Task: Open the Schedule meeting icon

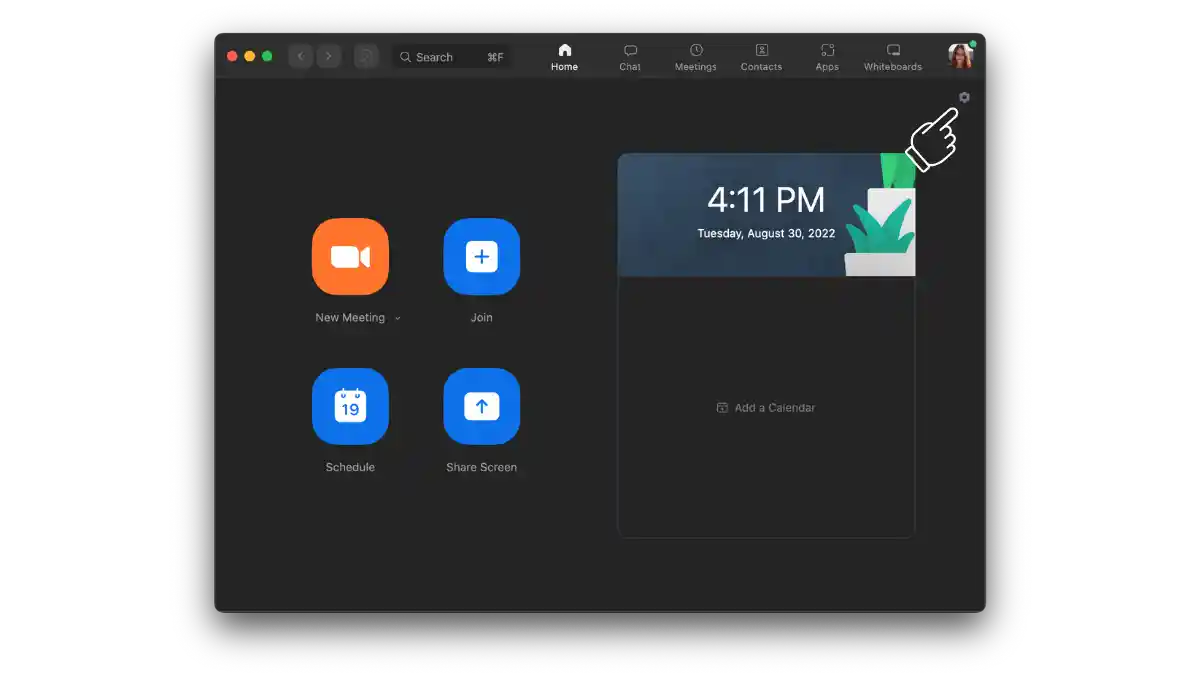Action: tap(350, 406)
